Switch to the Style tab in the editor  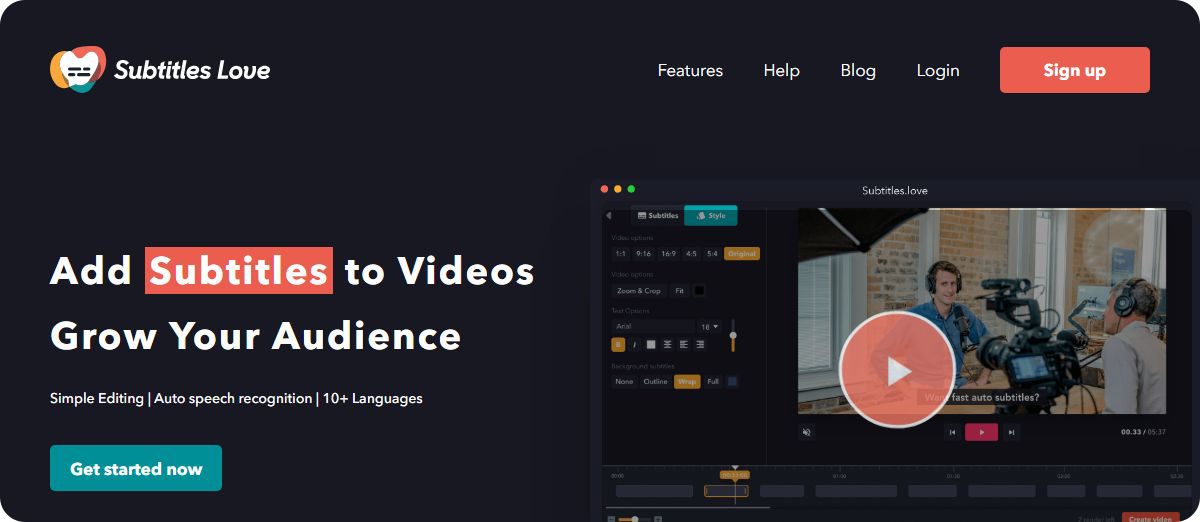click(x=711, y=216)
